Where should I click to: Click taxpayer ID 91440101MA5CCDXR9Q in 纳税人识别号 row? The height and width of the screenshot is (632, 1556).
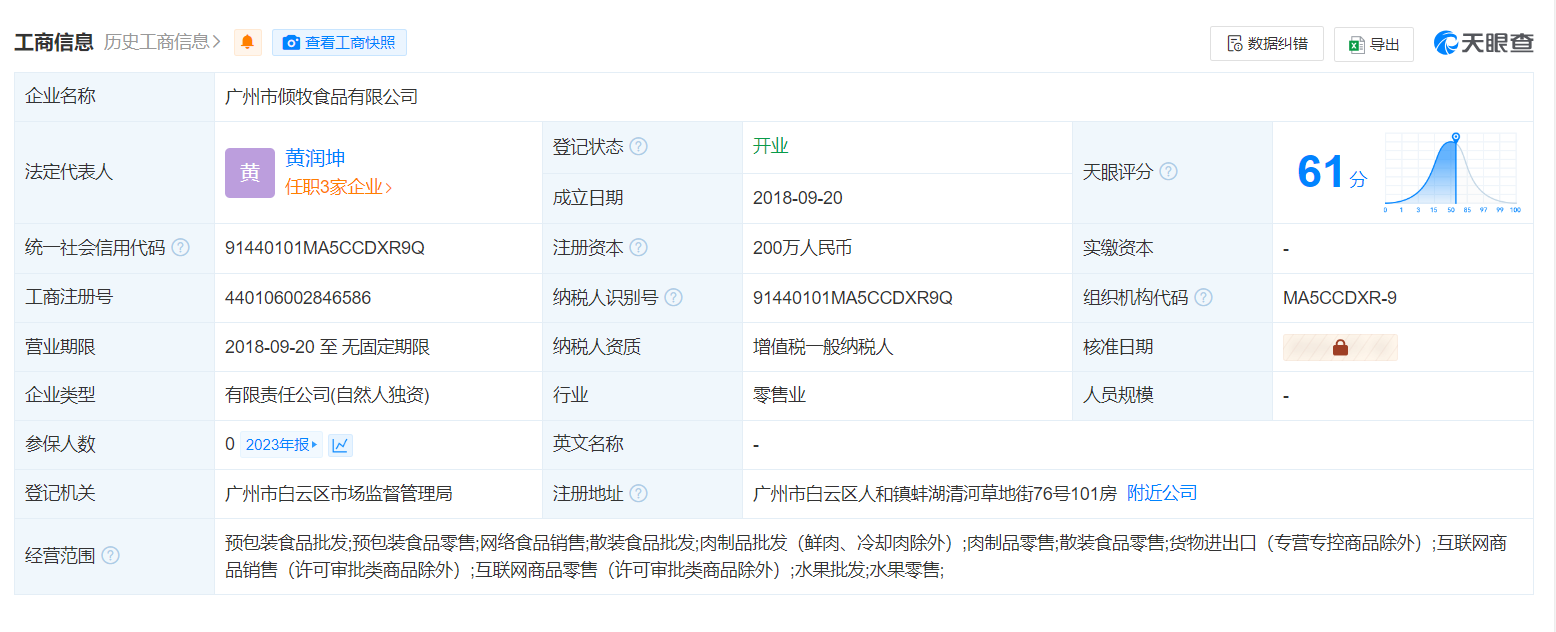[x=853, y=297]
